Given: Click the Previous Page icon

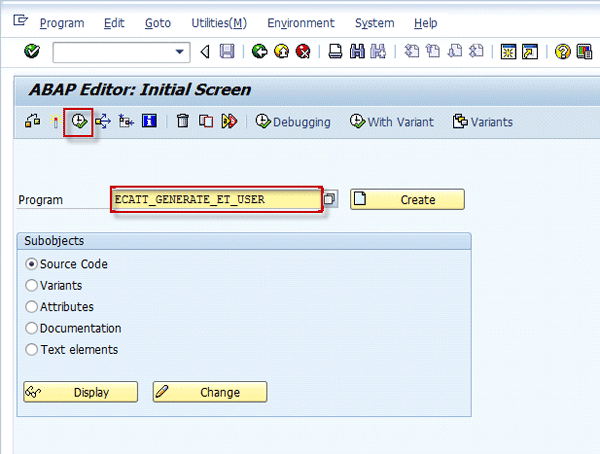Looking at the screenshot, I should [433, 51].
